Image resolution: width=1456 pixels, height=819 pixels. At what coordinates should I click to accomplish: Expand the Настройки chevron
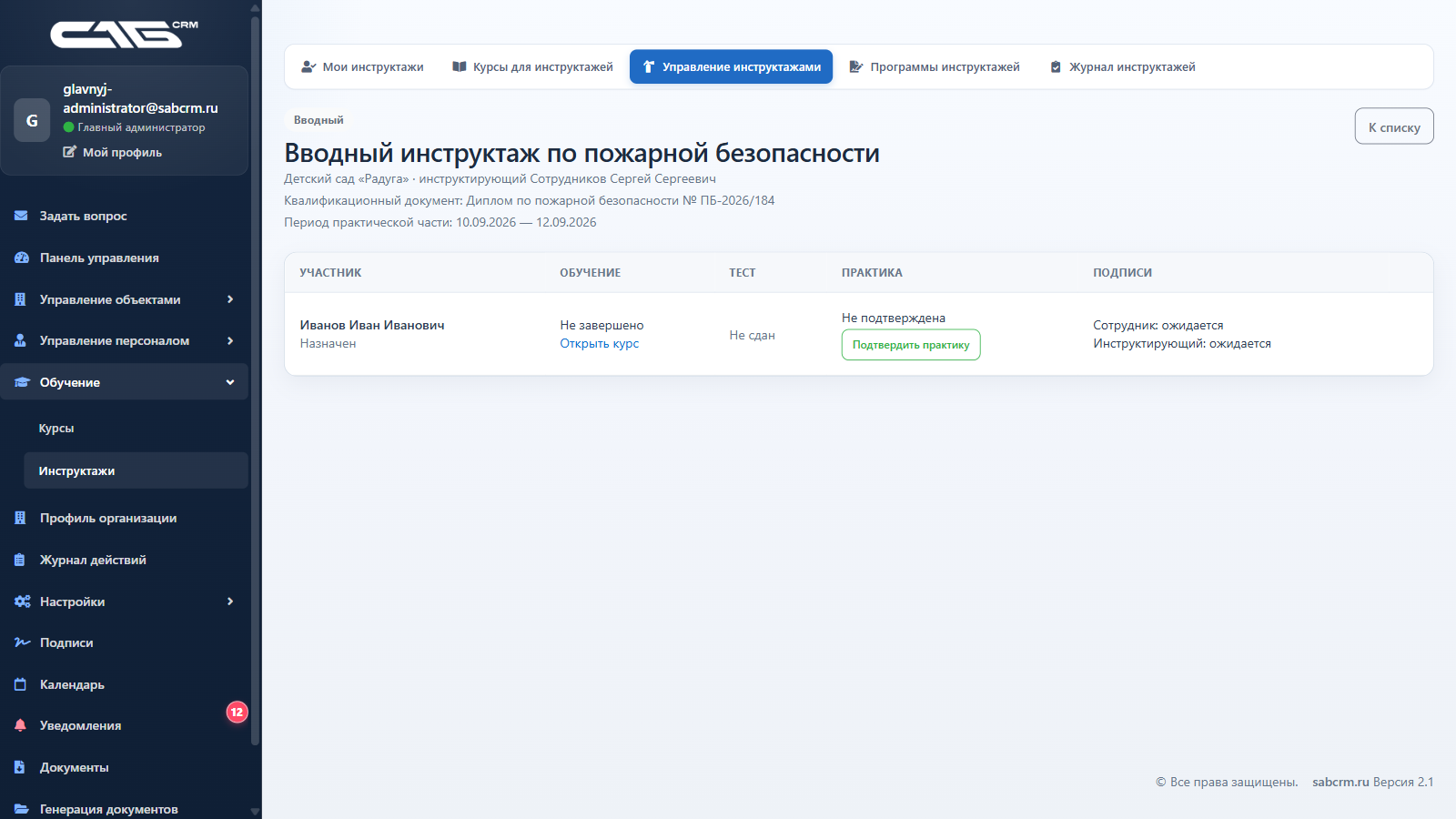[x=230, y=602]
